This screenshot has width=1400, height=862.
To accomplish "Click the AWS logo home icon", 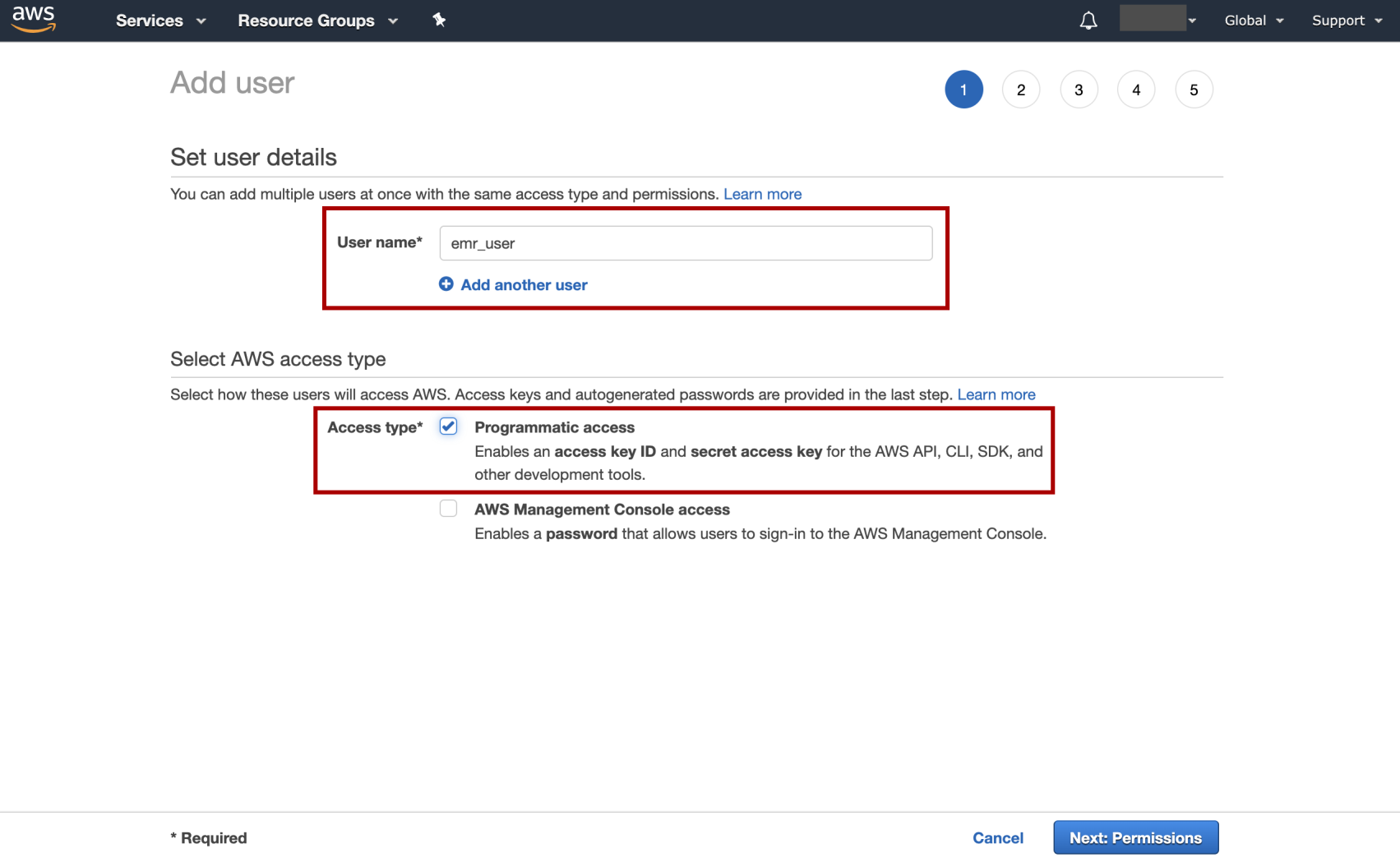I will click(x=34, y=19).
